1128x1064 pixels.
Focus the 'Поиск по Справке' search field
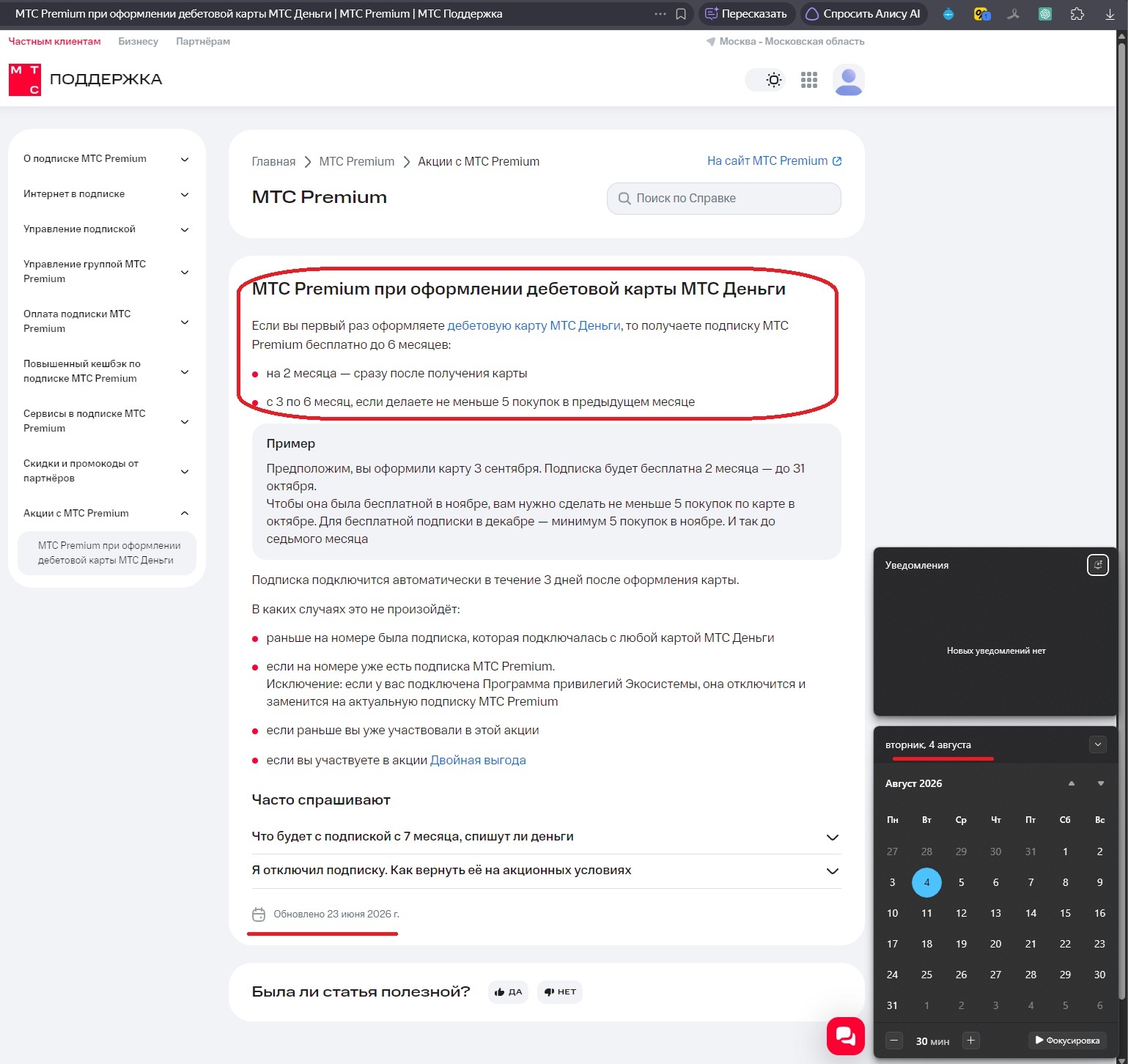point(724,199)
